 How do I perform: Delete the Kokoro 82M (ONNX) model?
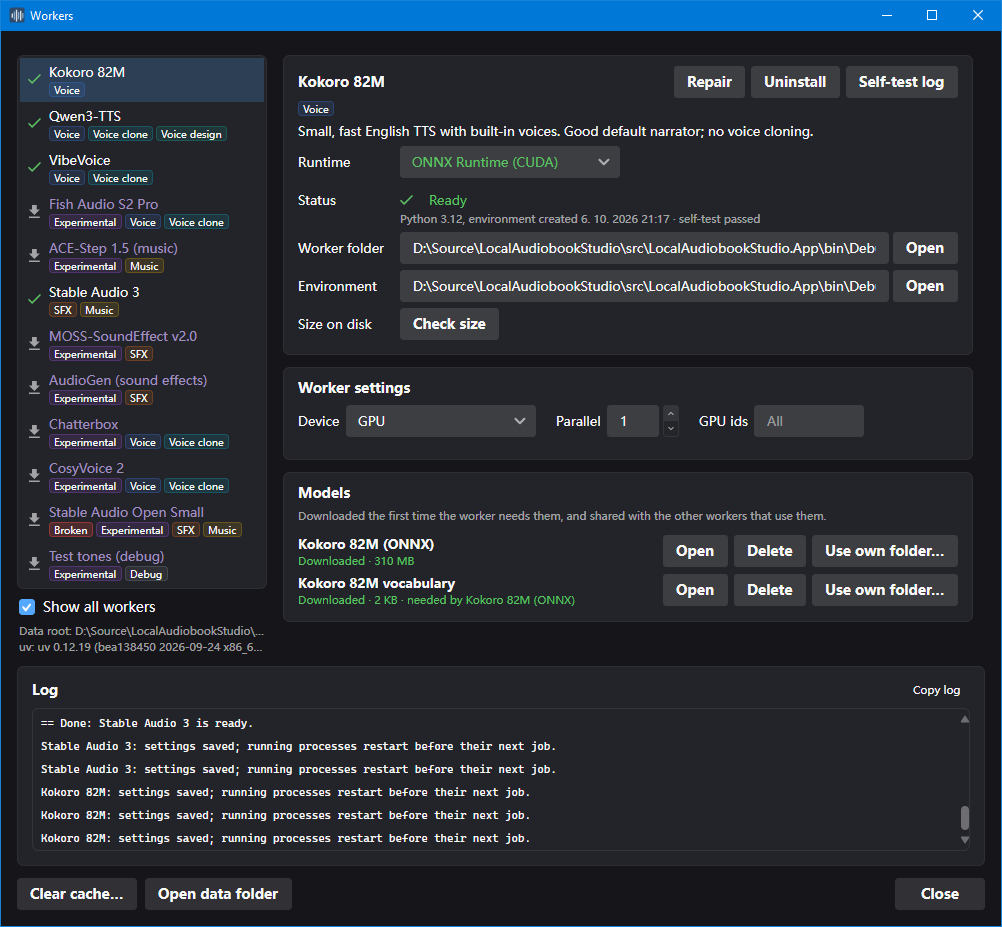click(x=769, y=551)
